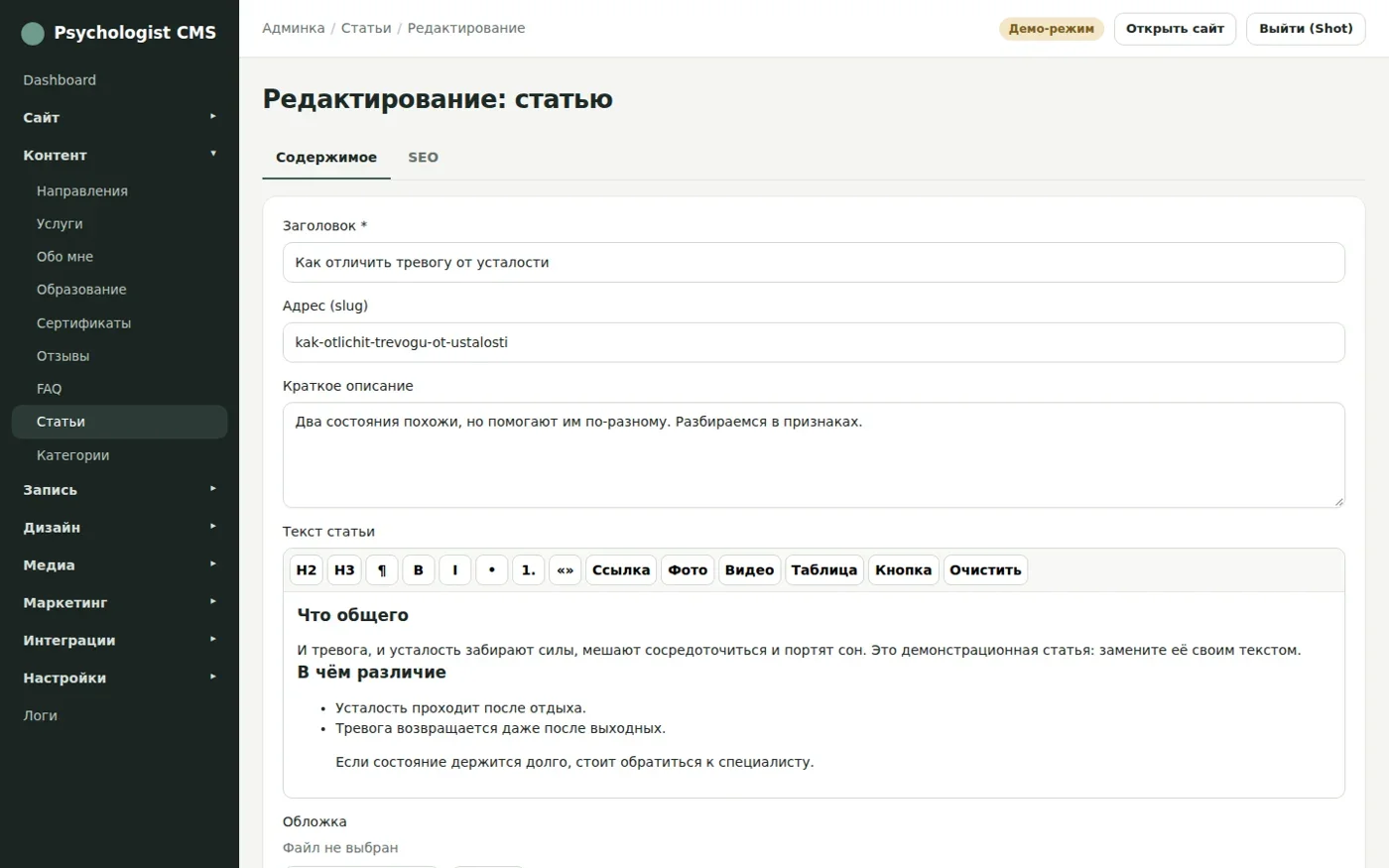The image size is (1389, 868).
Task: Log out with Выйти (Shot) button
Action: (x=1306, y=29)
